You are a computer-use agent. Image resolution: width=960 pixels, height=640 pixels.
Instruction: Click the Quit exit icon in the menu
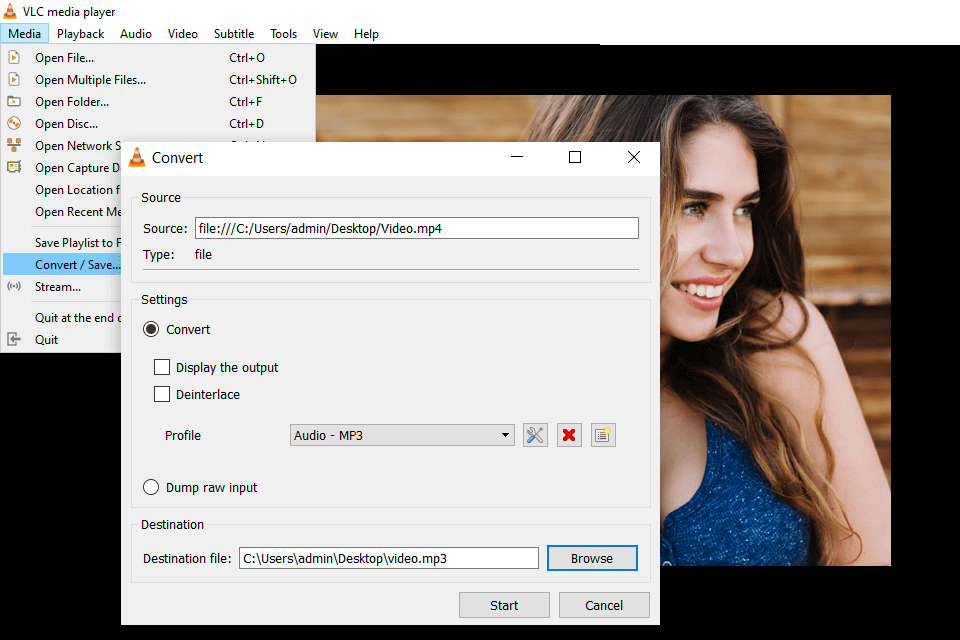click(14, 339)
